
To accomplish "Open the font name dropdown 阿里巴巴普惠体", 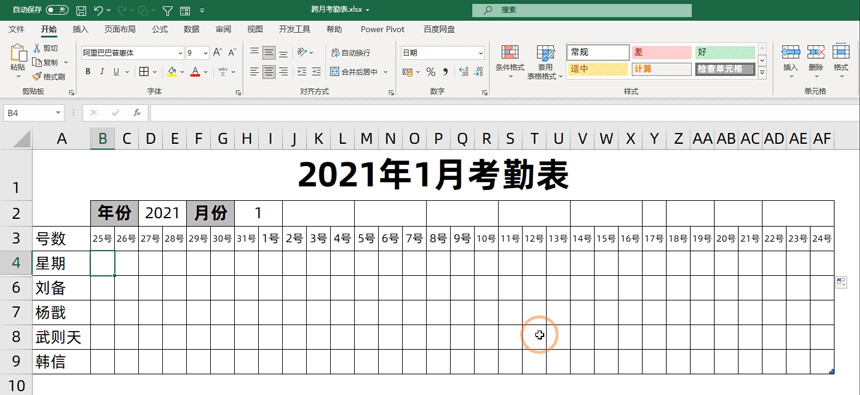I will pyautogui.click(x=180, y=53).
